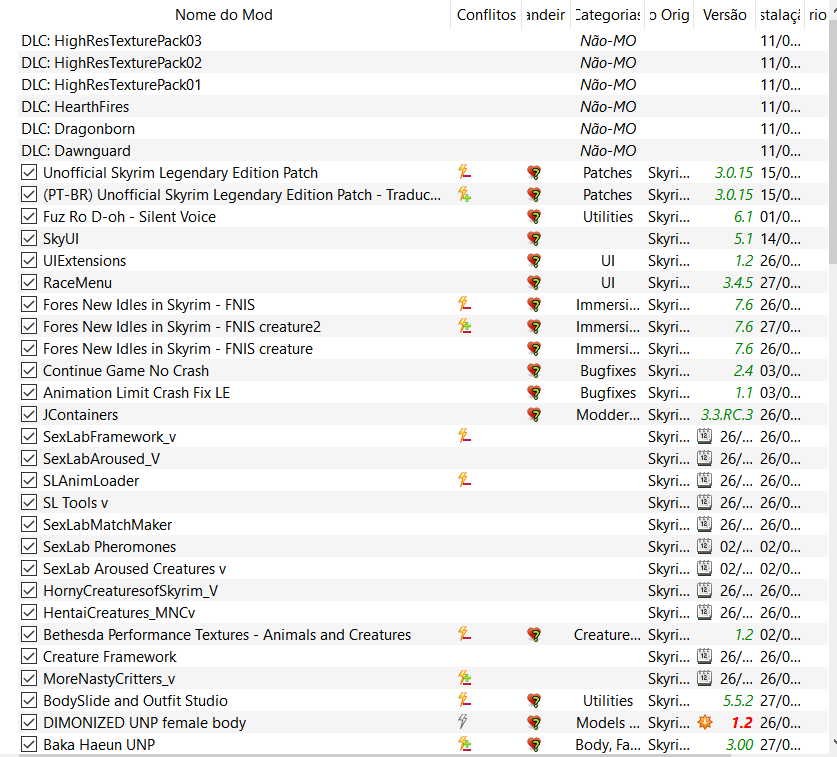The image size is (837, 757).
Task: Sort by installation date column header
Action: (780, 14)
